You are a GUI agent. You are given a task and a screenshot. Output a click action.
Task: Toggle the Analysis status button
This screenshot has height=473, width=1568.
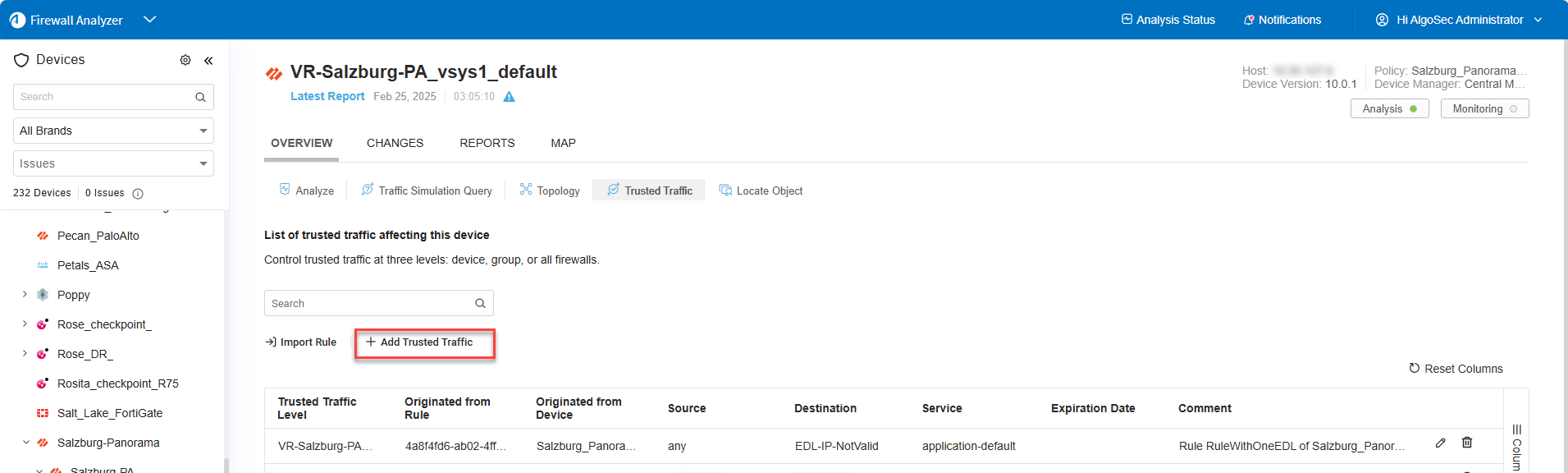(1389, 108)
